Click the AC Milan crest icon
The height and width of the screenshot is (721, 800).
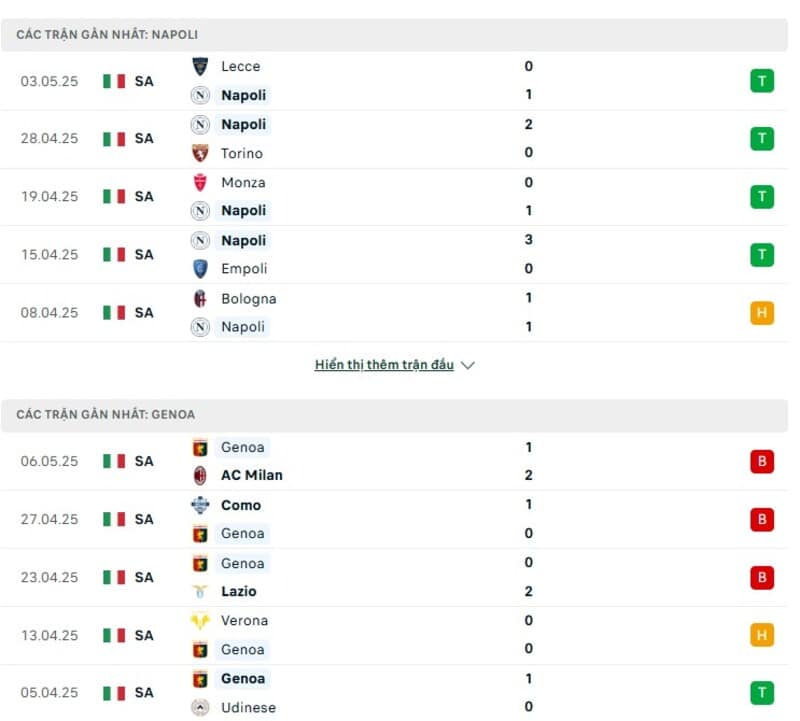click(200, 475)
